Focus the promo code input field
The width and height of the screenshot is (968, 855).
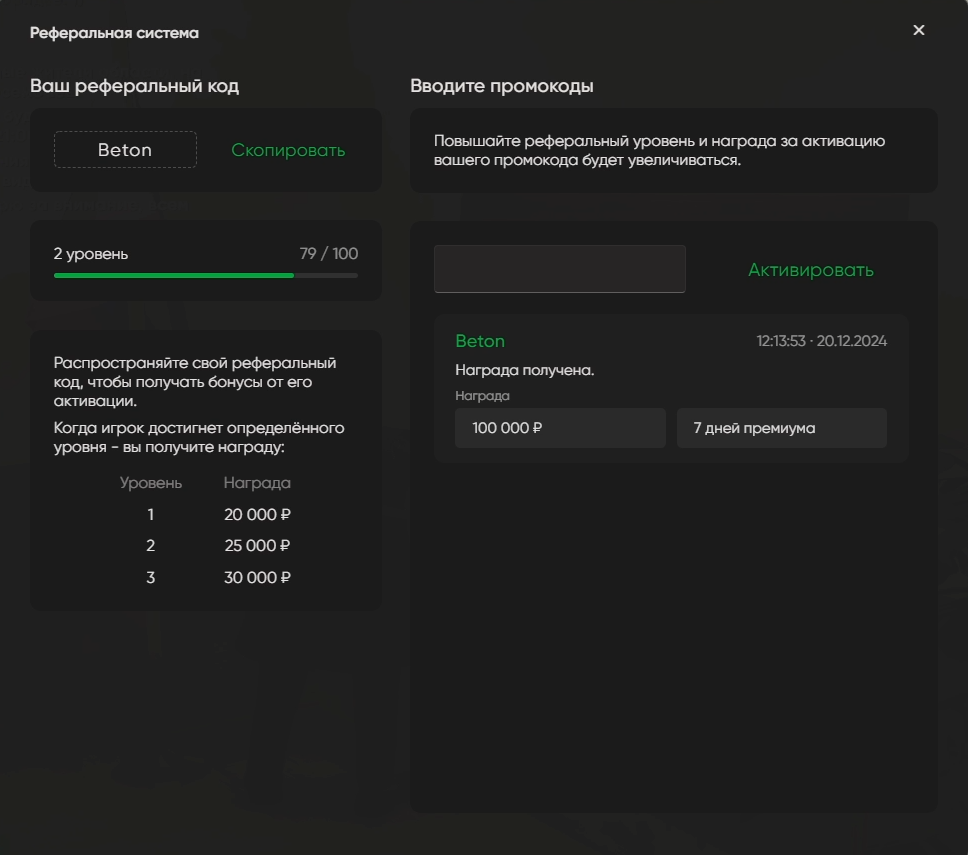pos(559,269)
